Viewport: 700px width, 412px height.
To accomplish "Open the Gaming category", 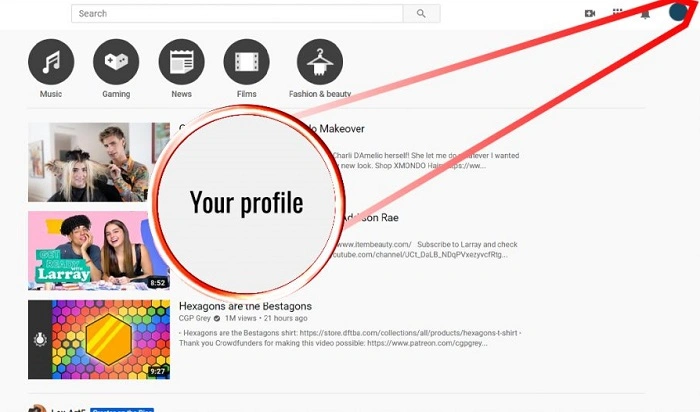I will coord(116,62).
